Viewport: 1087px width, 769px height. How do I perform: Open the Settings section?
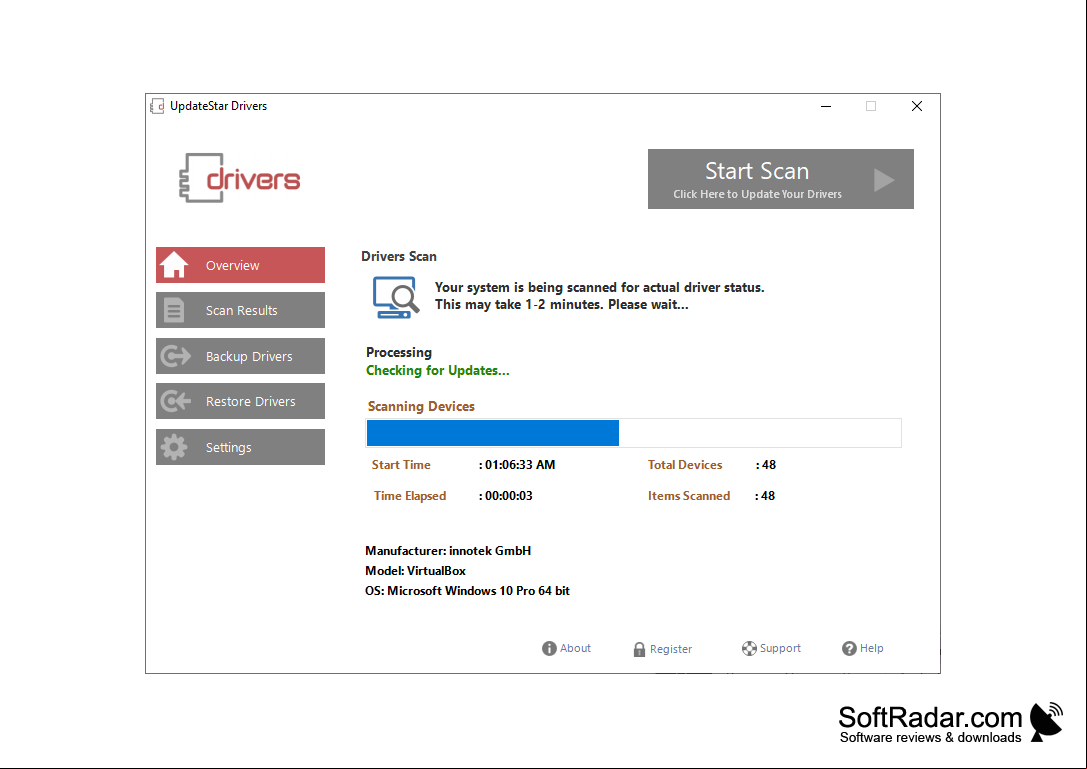(240, 447)
